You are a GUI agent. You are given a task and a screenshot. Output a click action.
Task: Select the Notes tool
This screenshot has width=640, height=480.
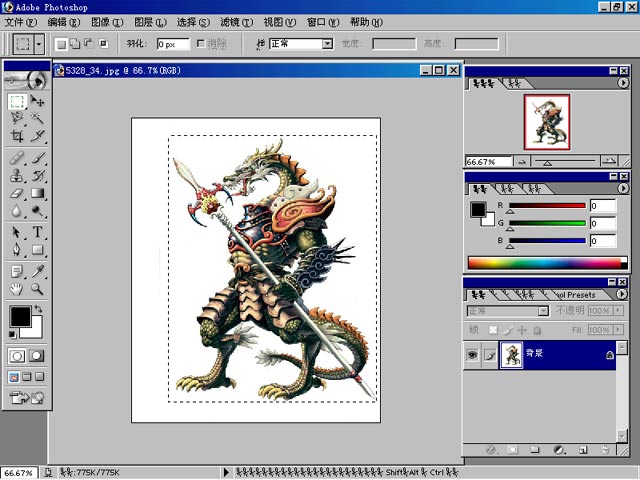17,271
